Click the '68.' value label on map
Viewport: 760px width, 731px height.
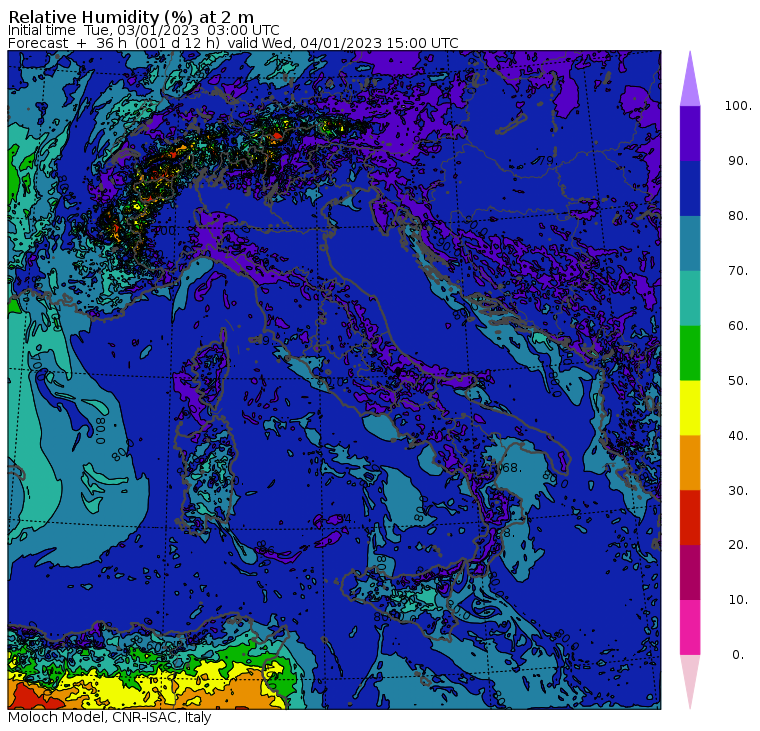510,468
